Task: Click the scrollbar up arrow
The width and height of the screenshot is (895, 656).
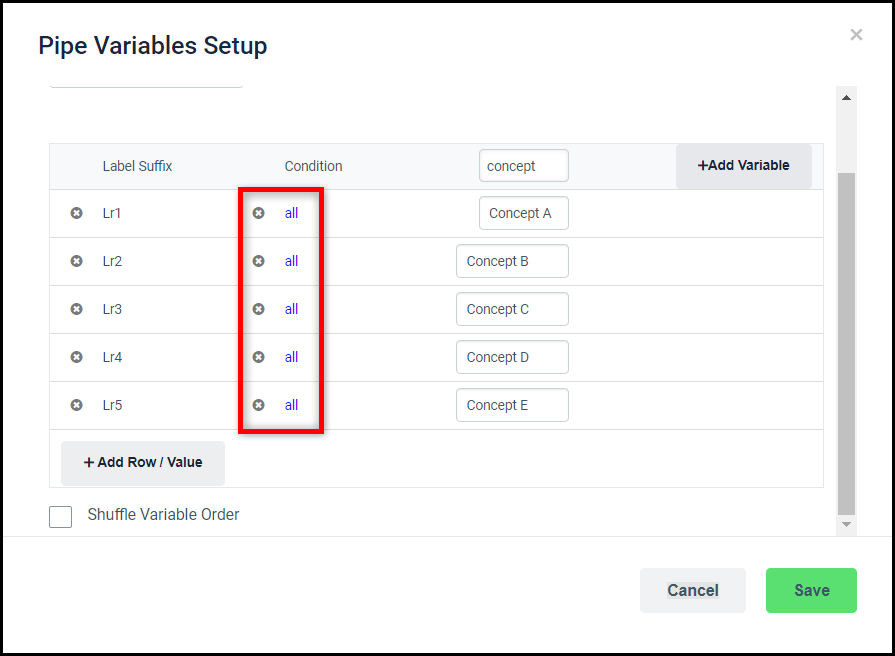Action: point(846,98)
